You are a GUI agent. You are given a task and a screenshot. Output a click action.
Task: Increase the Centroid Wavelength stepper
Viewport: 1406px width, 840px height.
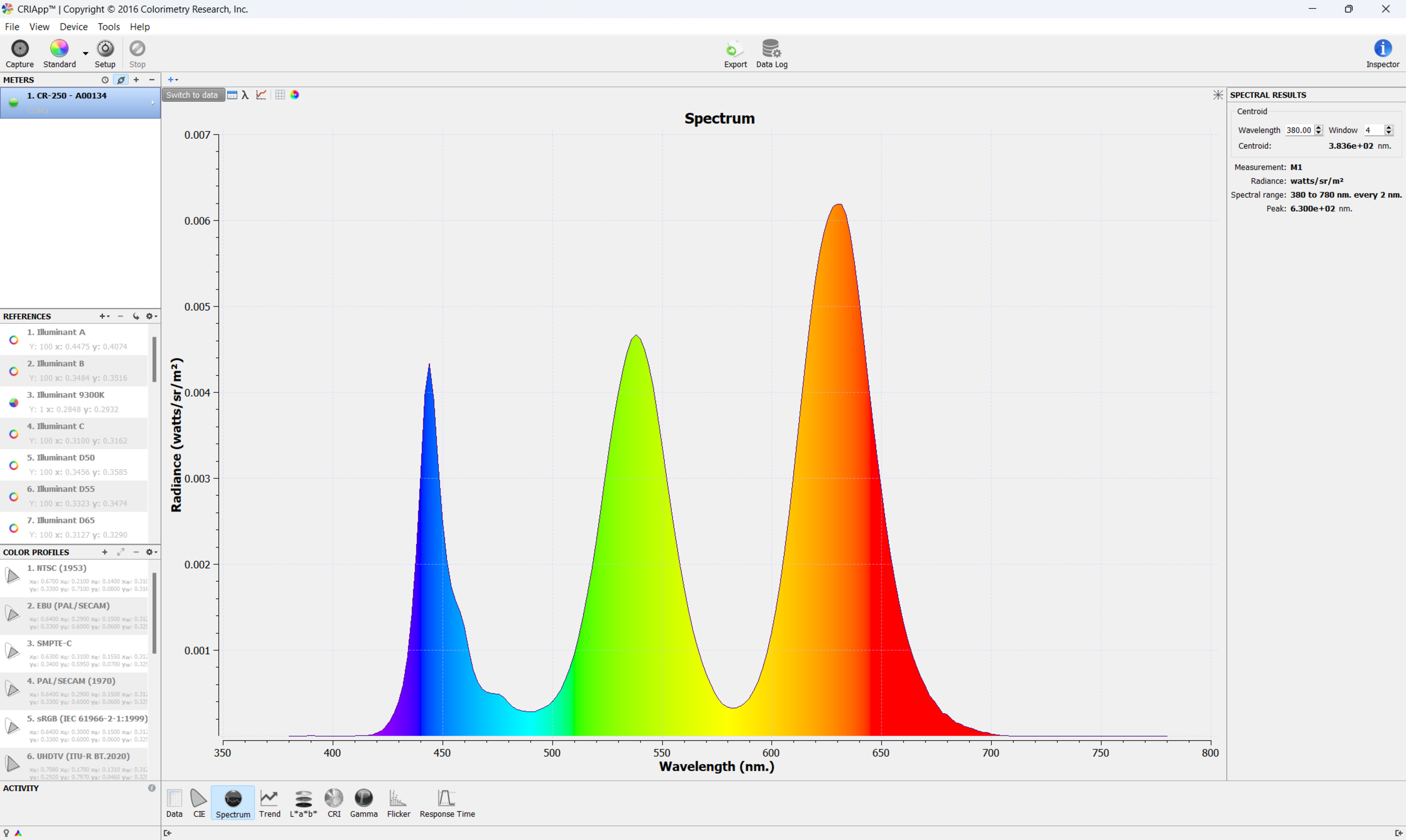(x=1318, y=127)
